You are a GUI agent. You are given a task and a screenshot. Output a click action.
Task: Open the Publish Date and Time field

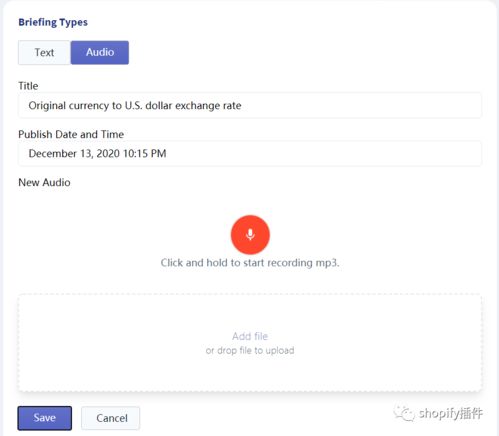tap(250, 153)
